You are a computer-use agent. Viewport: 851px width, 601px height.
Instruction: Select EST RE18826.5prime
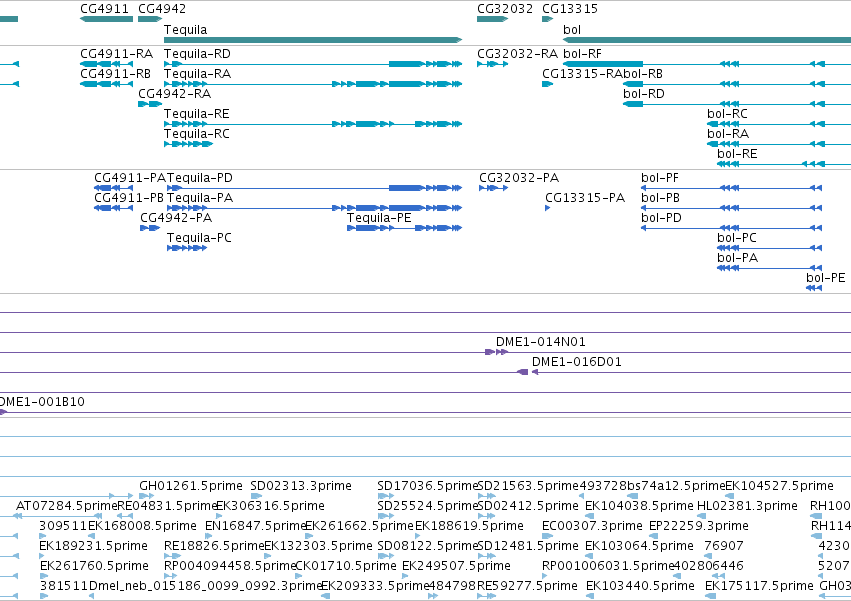tap(173, 556)
